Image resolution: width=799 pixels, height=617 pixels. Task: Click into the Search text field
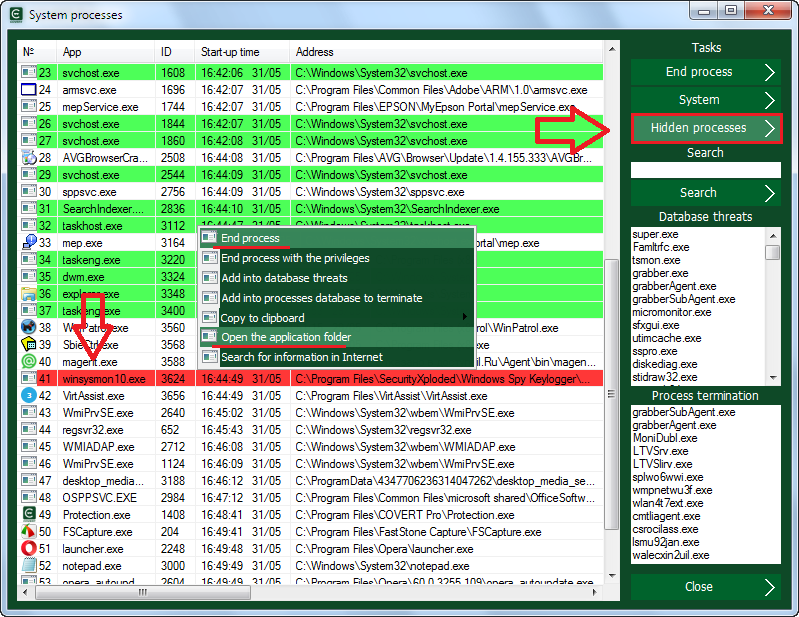(705, 170)
